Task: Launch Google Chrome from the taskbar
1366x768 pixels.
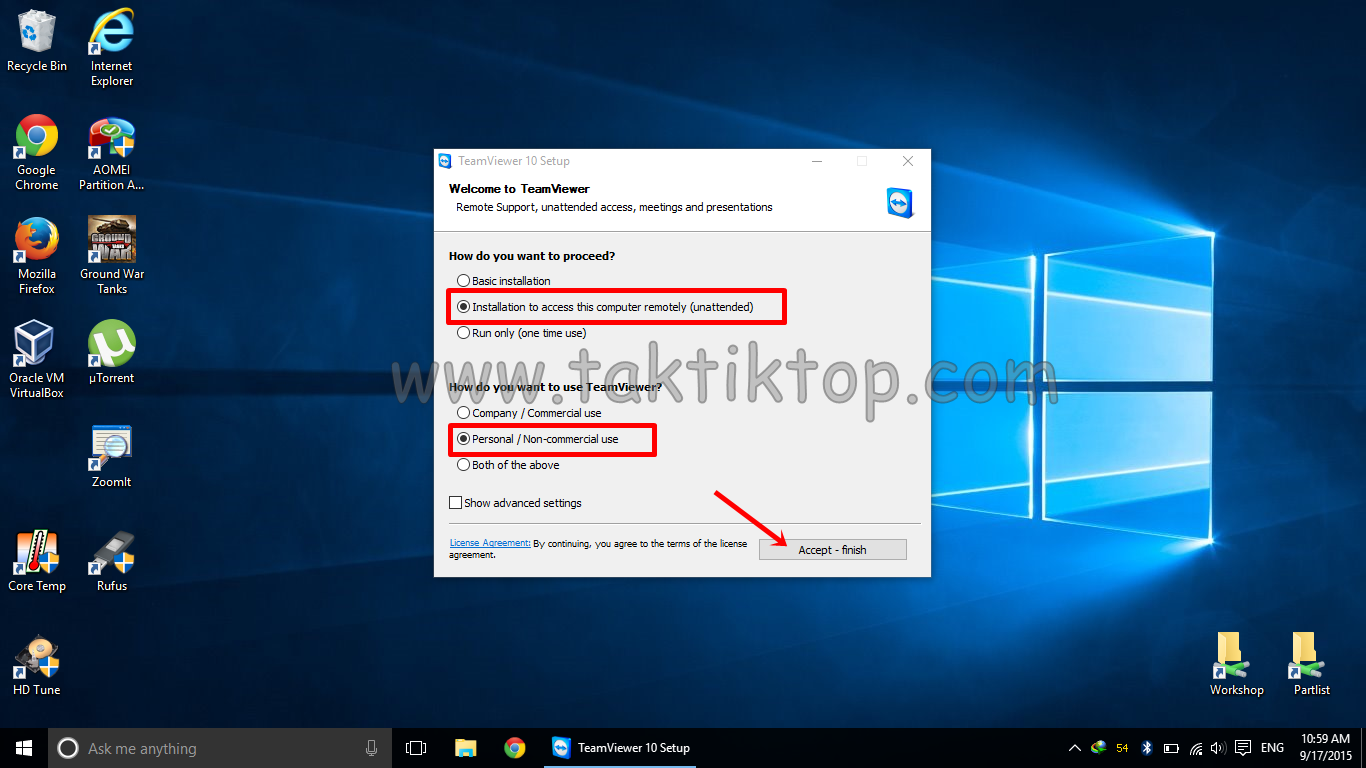Action: (x=514, y=747)
